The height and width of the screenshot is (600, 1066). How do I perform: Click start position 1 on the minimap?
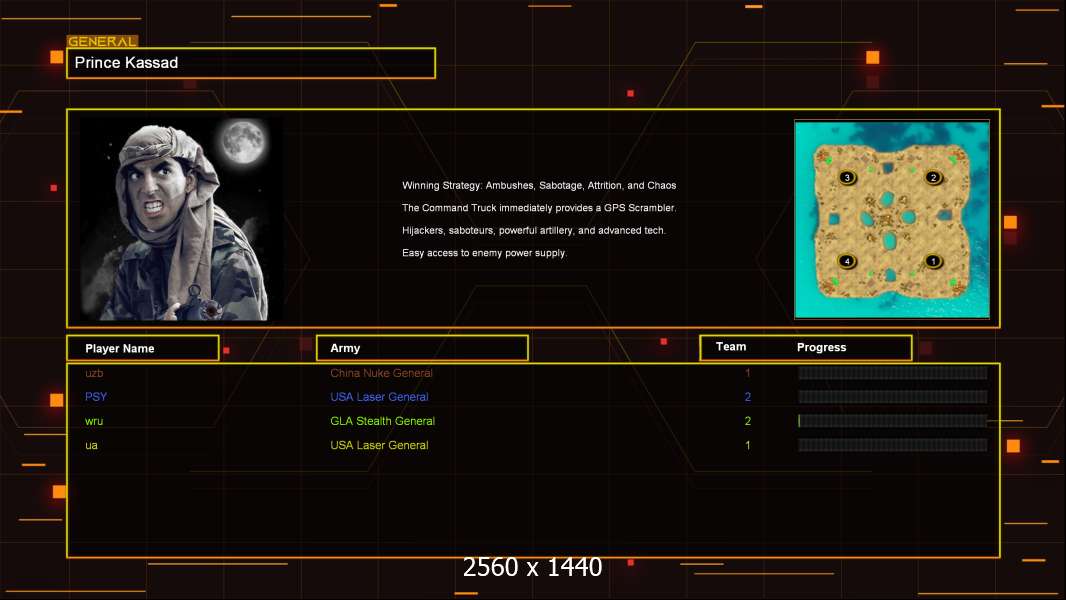tap(933, 261)
